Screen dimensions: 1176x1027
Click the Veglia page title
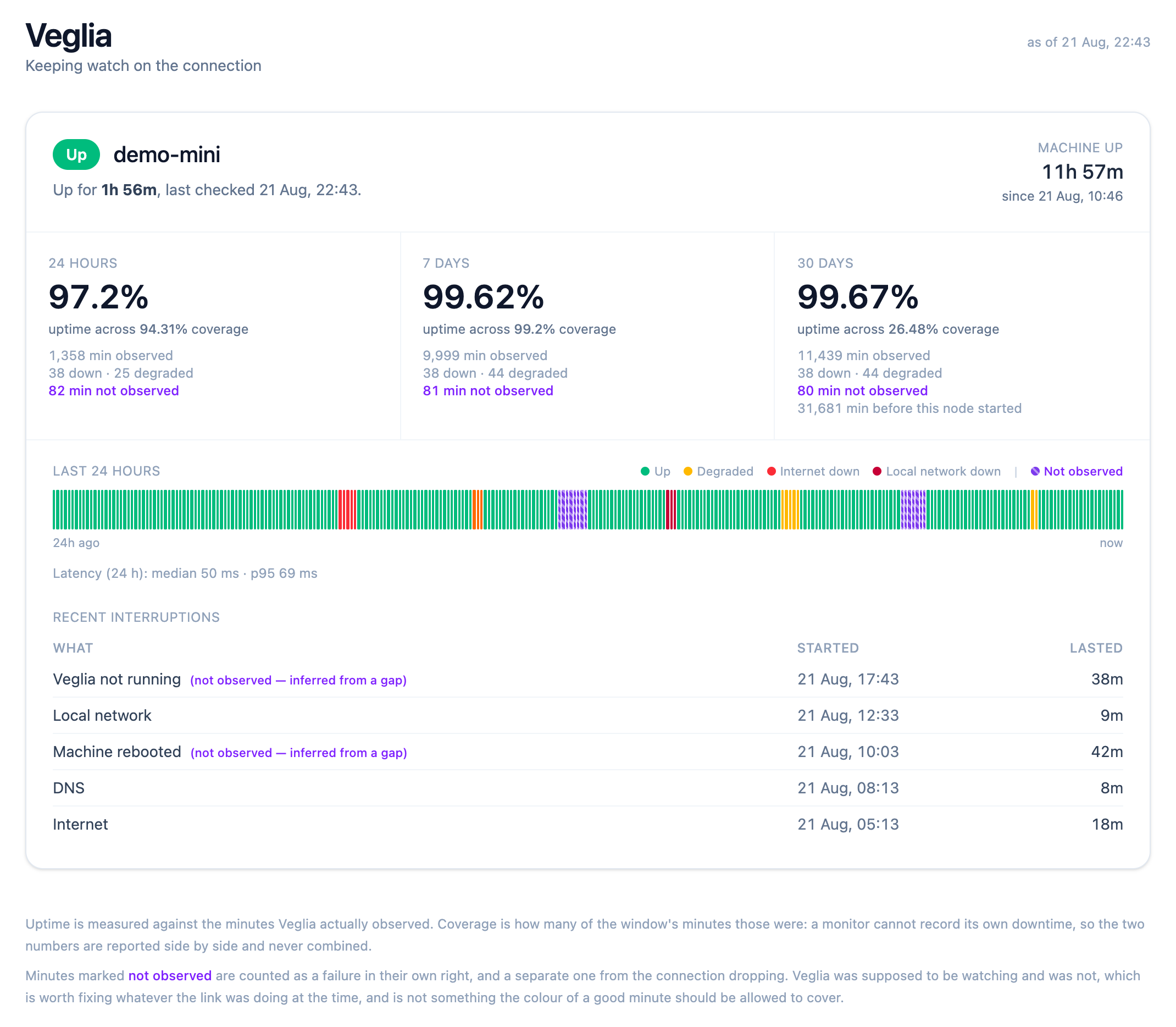[69, 36]
